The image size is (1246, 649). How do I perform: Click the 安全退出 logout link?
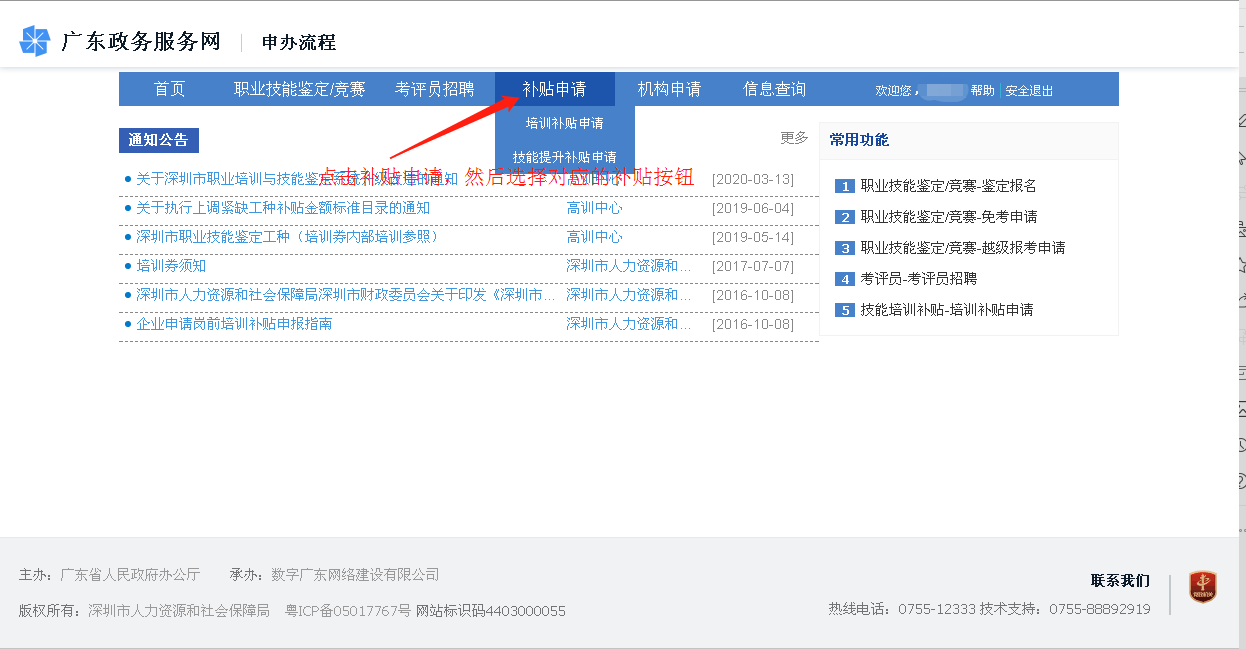click(1029, 91)
